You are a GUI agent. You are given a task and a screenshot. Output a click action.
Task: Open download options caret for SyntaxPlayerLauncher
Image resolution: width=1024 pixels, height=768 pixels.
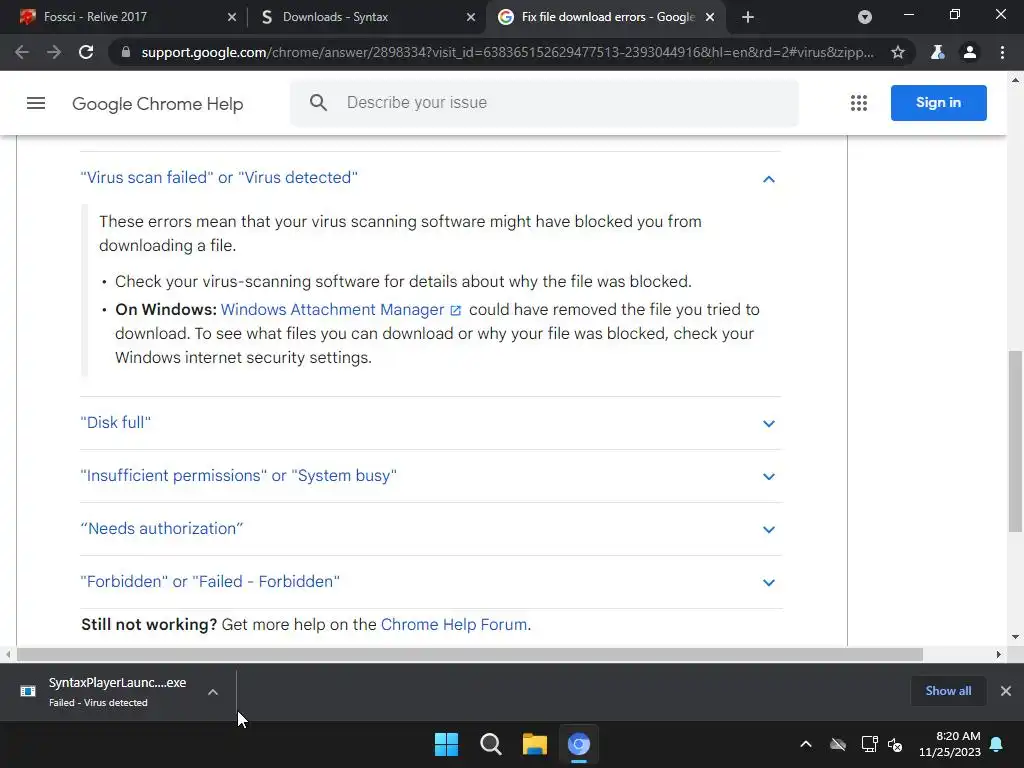coord(213,692)
